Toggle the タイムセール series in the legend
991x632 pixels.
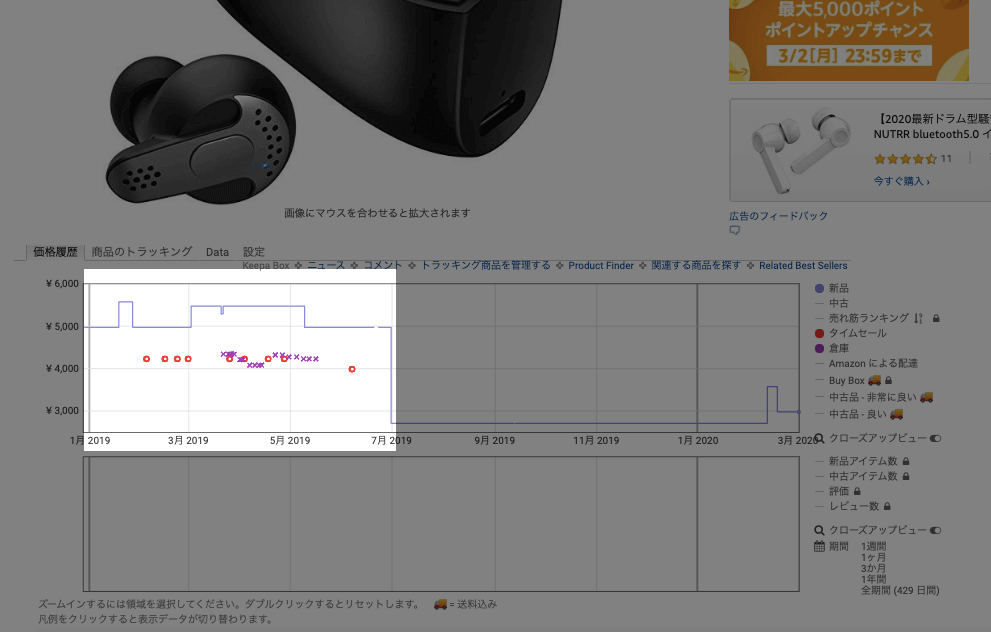820,333
